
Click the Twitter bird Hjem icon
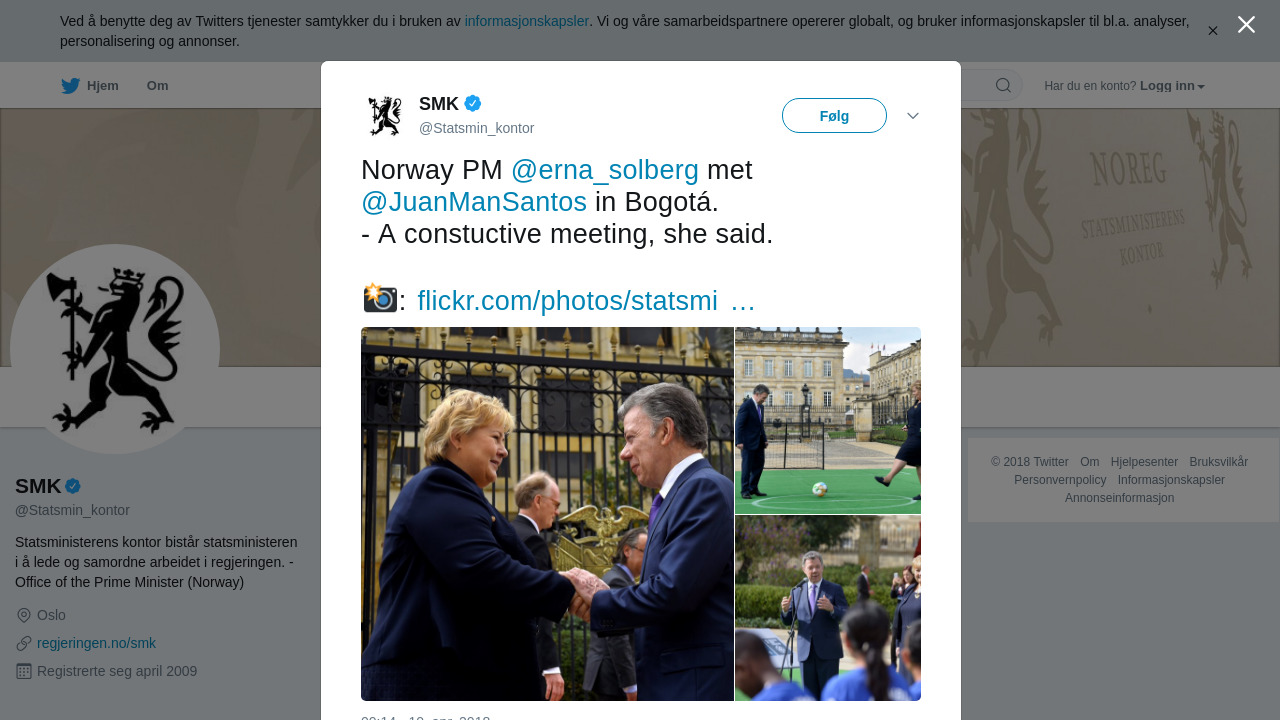pos(70,86)
